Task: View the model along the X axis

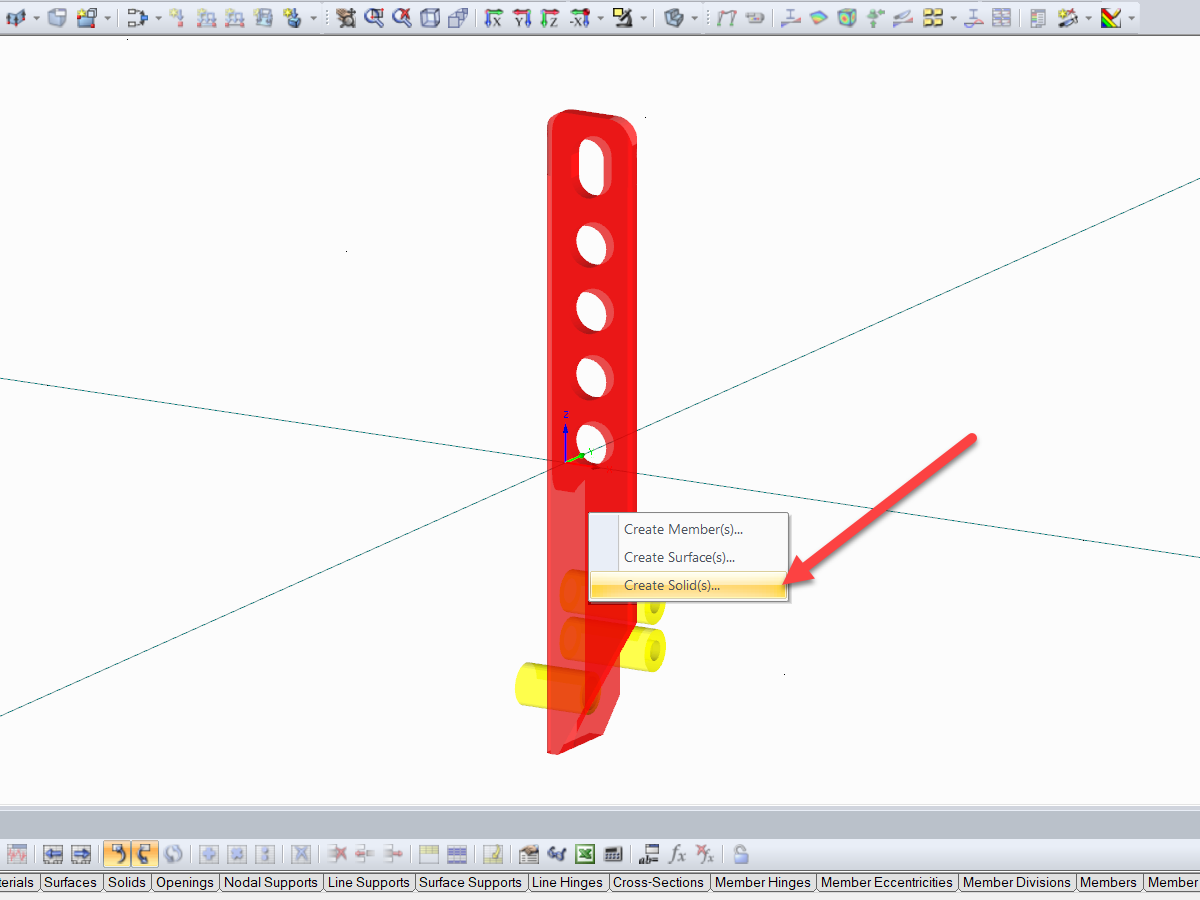Action: 492,18
